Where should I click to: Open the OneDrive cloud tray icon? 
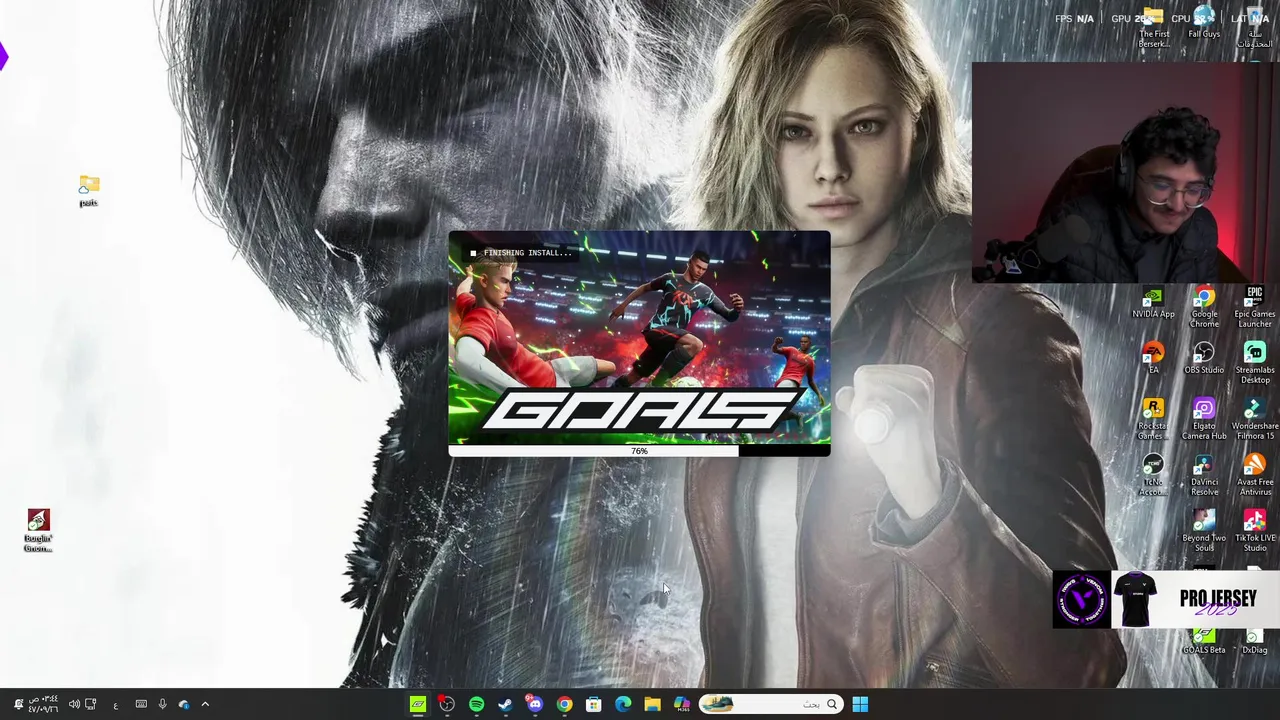[x=183, y=704]
